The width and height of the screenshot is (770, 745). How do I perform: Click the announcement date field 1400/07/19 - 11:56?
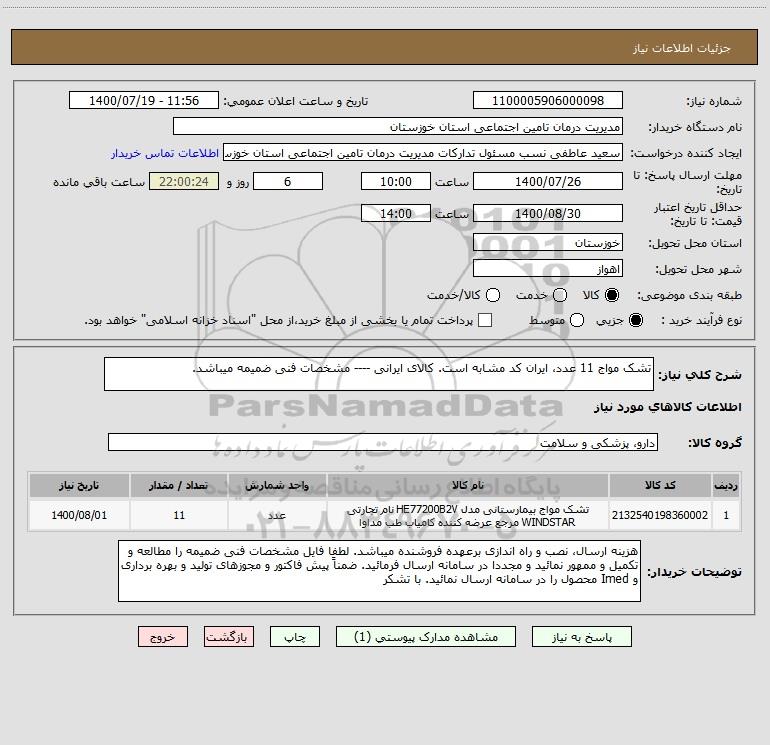pyautogui.click(x=144, y=101)
